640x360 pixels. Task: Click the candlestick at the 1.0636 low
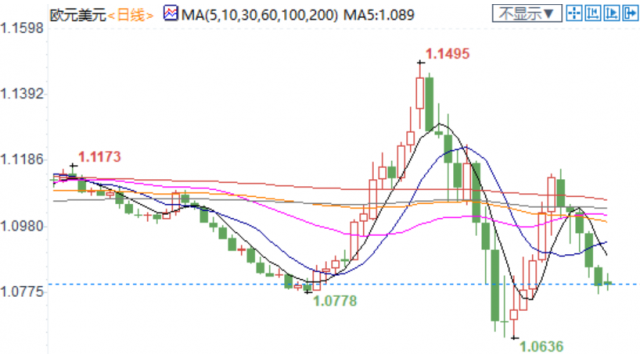click(x=514, y=314)
